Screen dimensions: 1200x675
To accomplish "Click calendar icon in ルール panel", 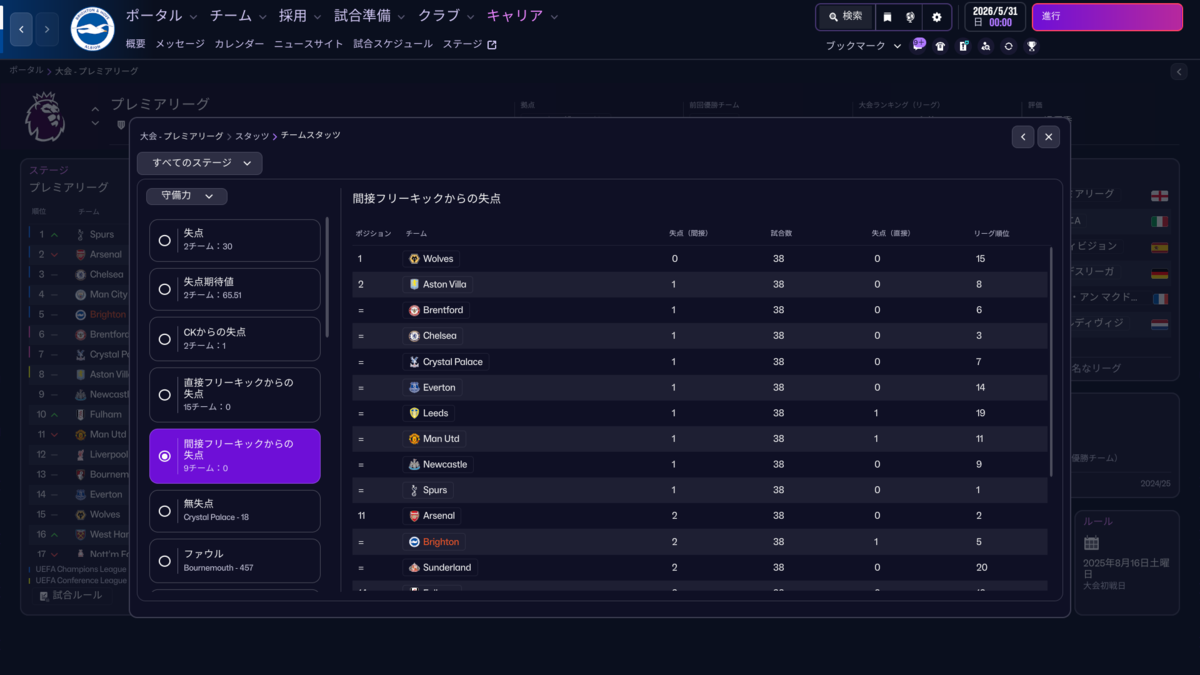I will coord(1091,543).
